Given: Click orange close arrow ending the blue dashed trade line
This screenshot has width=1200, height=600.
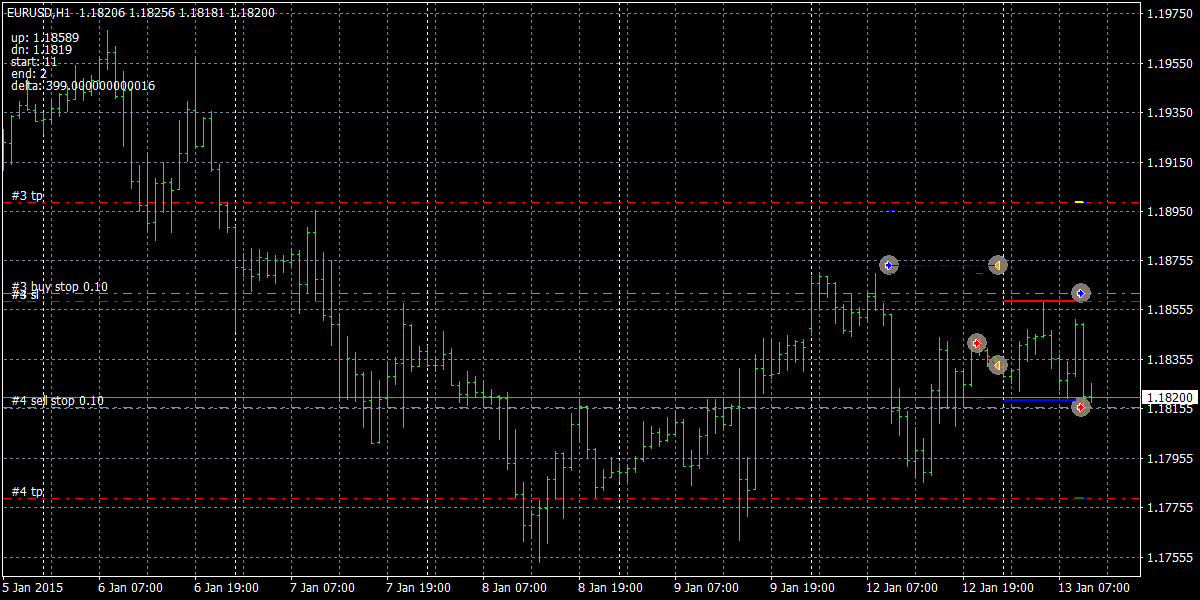Looking at the screenshot, I should pyautogui.click(x=997, y=265).
